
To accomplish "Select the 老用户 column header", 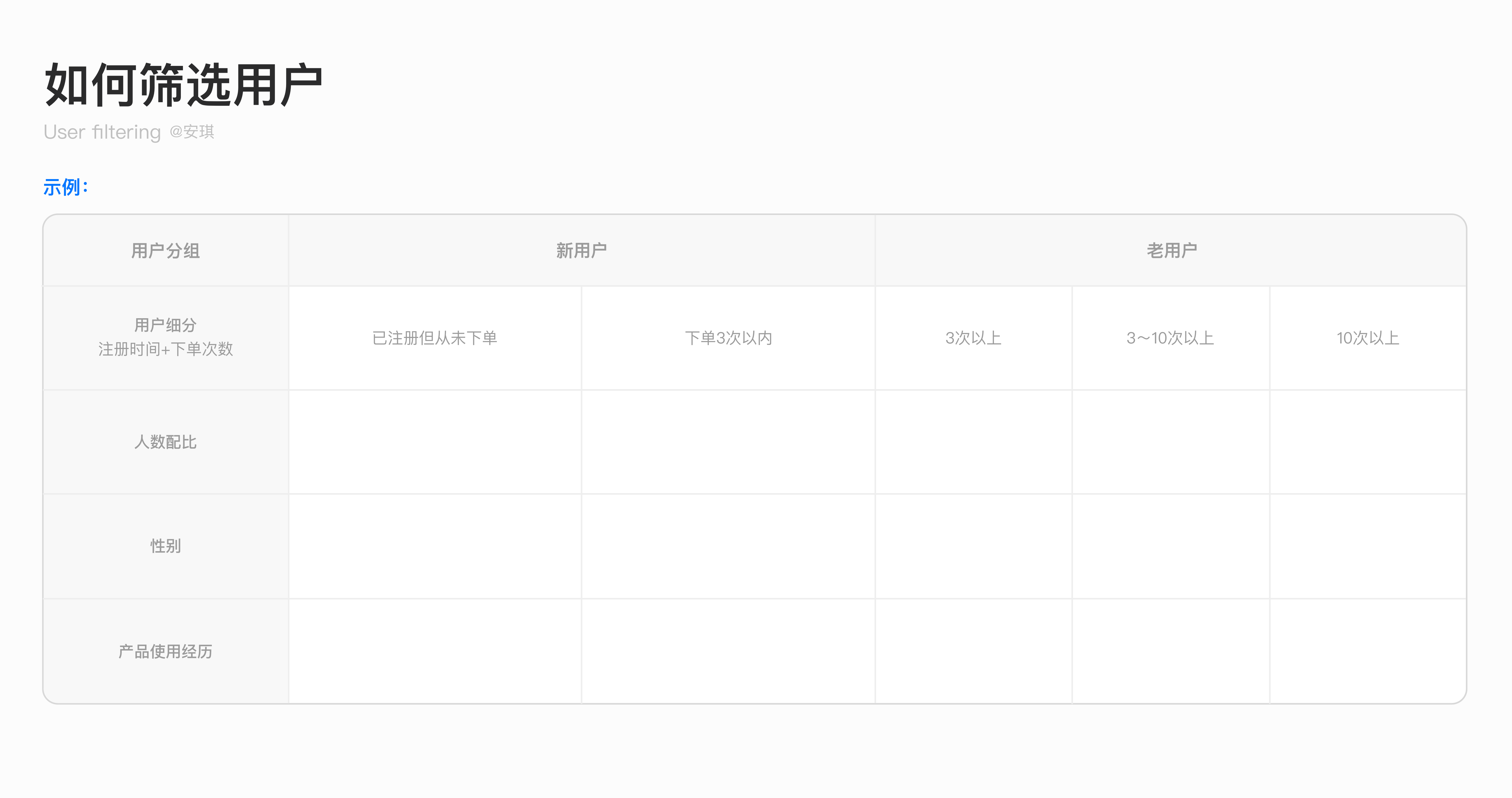I will coord(1172,251).
